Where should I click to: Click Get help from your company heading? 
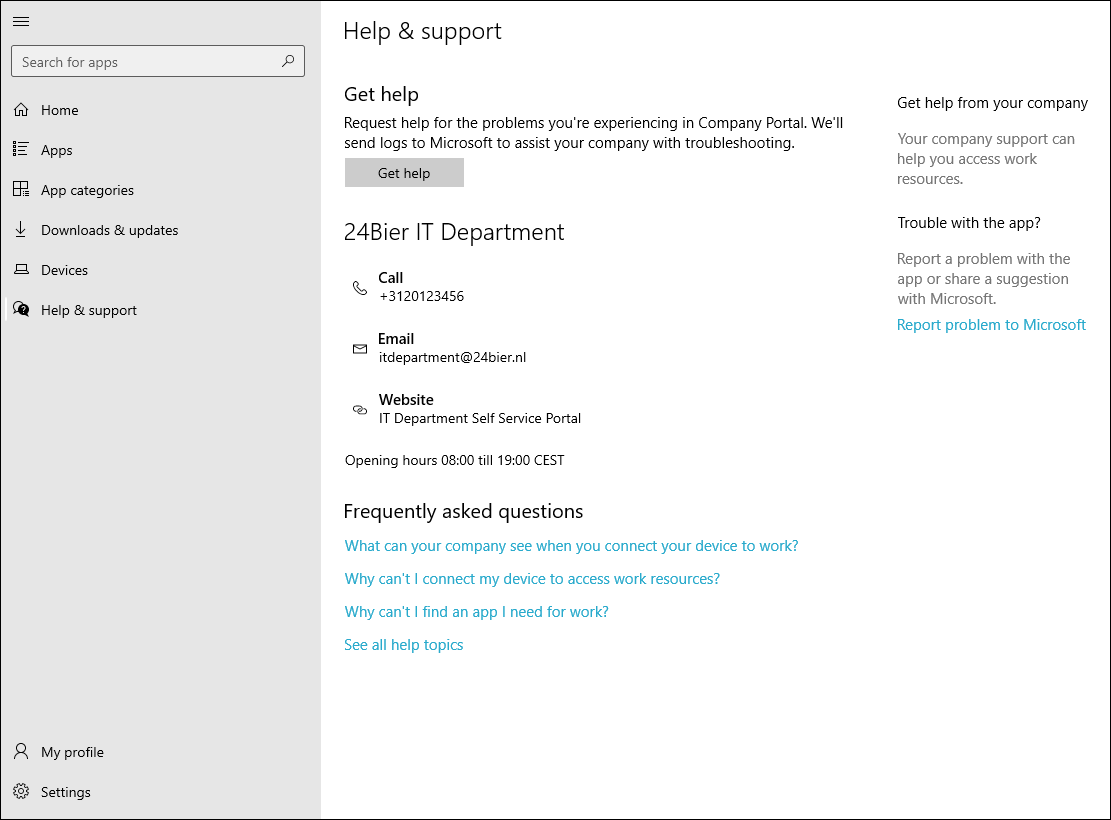992,103
